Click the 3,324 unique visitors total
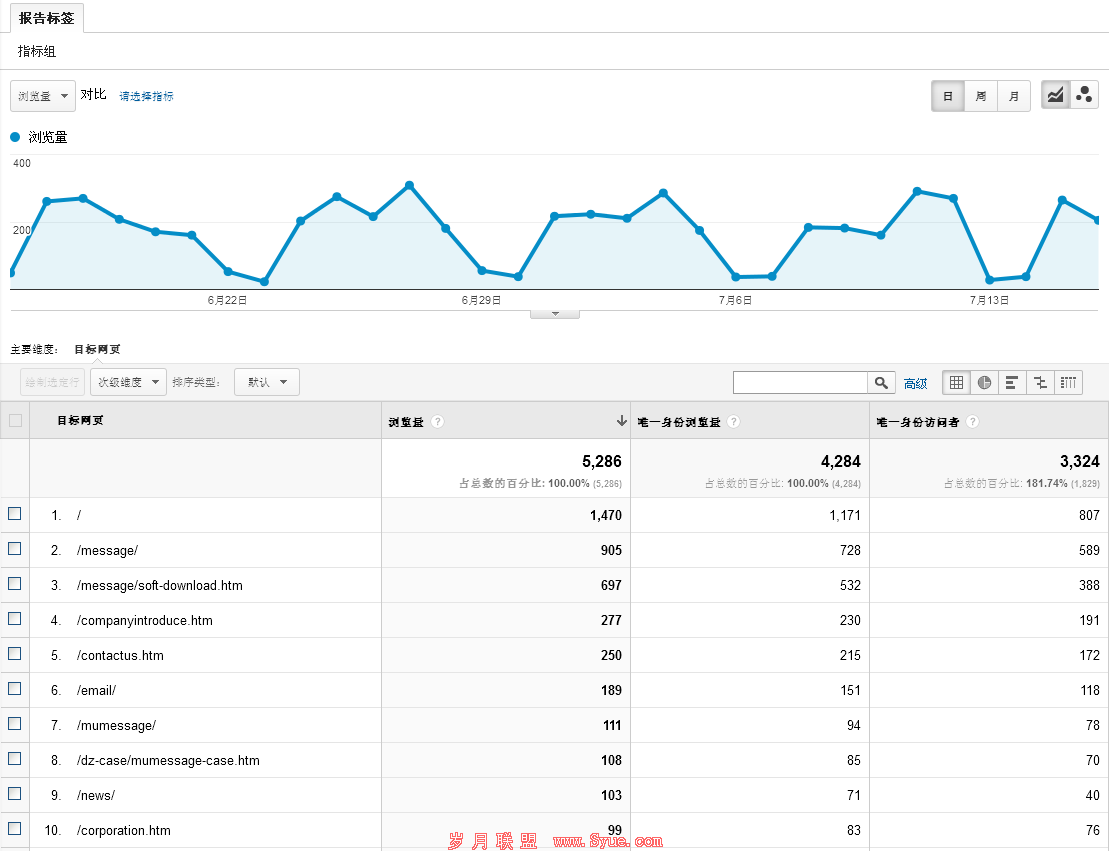 pos(1079,462)
